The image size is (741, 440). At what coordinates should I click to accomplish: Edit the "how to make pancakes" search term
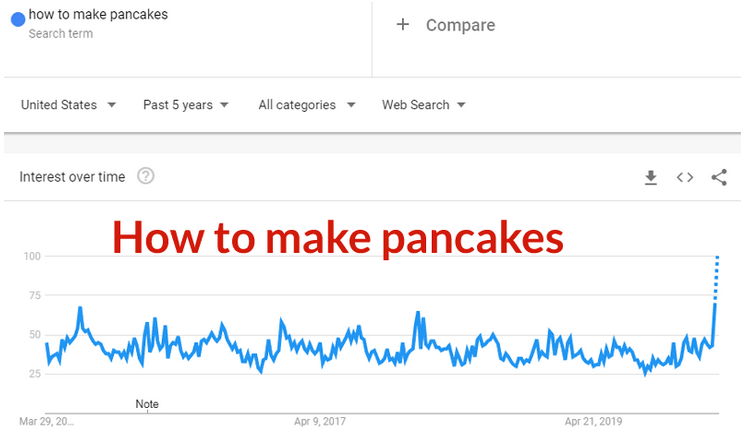tap(98, 15)
